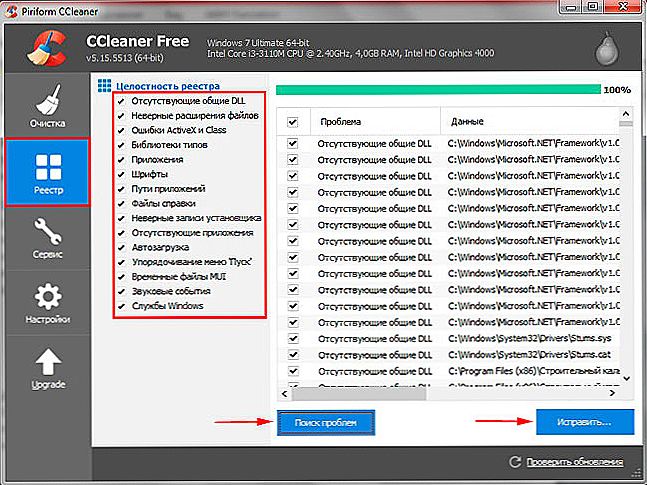Toggle Упорядочивание меню 'Пуск' option
The width and height of the screenshot is (647, 485).
121,263
